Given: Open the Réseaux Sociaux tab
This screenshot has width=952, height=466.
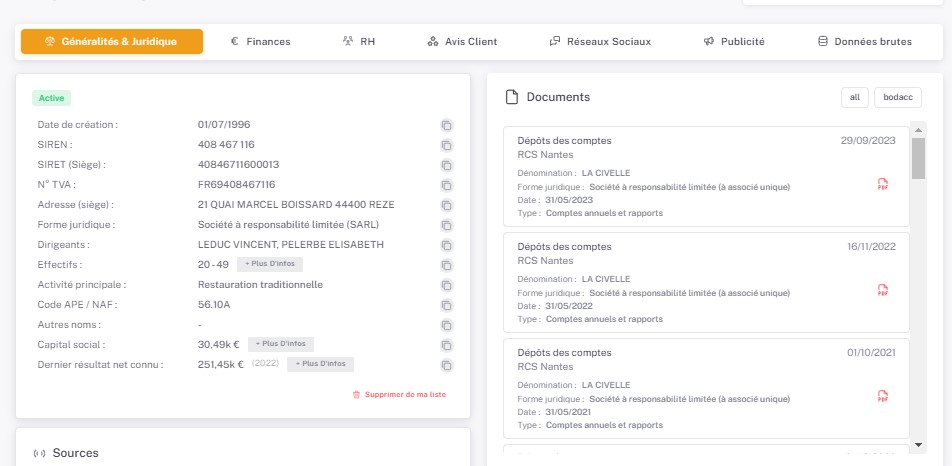Looking at the screenshot, I should pos(600,42).
